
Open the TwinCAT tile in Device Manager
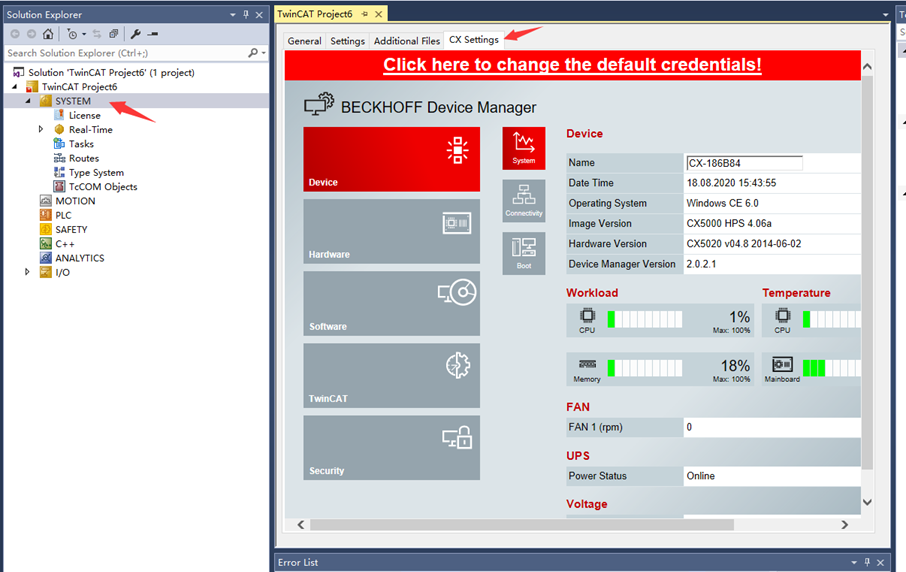[x=392, y=376]
